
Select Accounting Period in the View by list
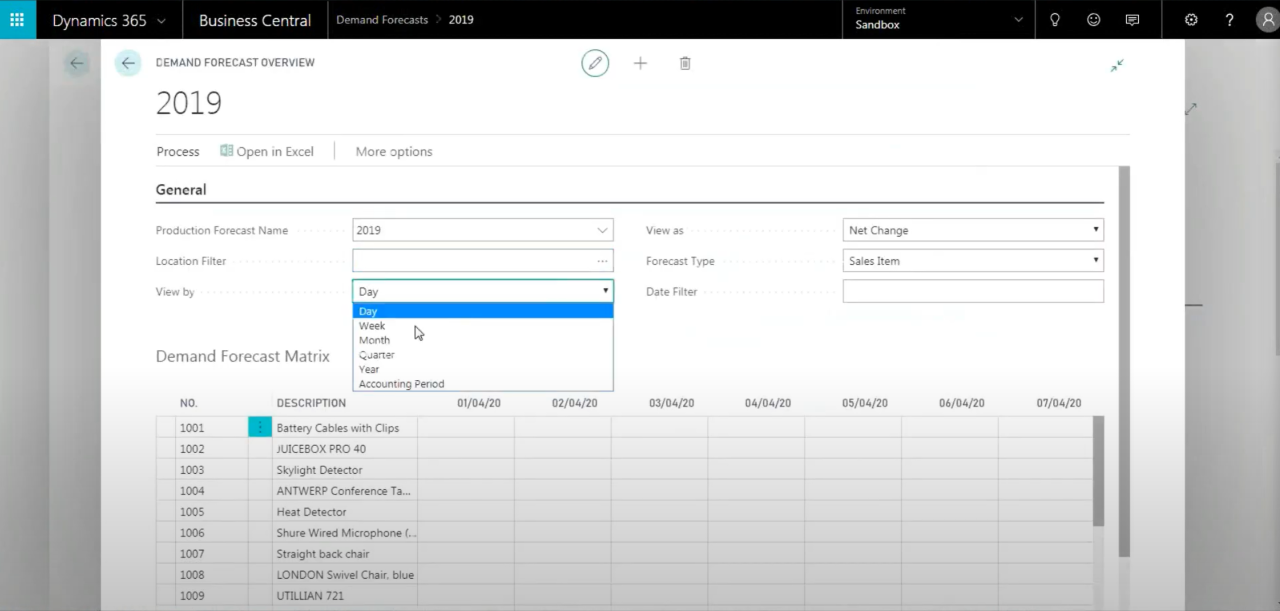pos(483,384)
